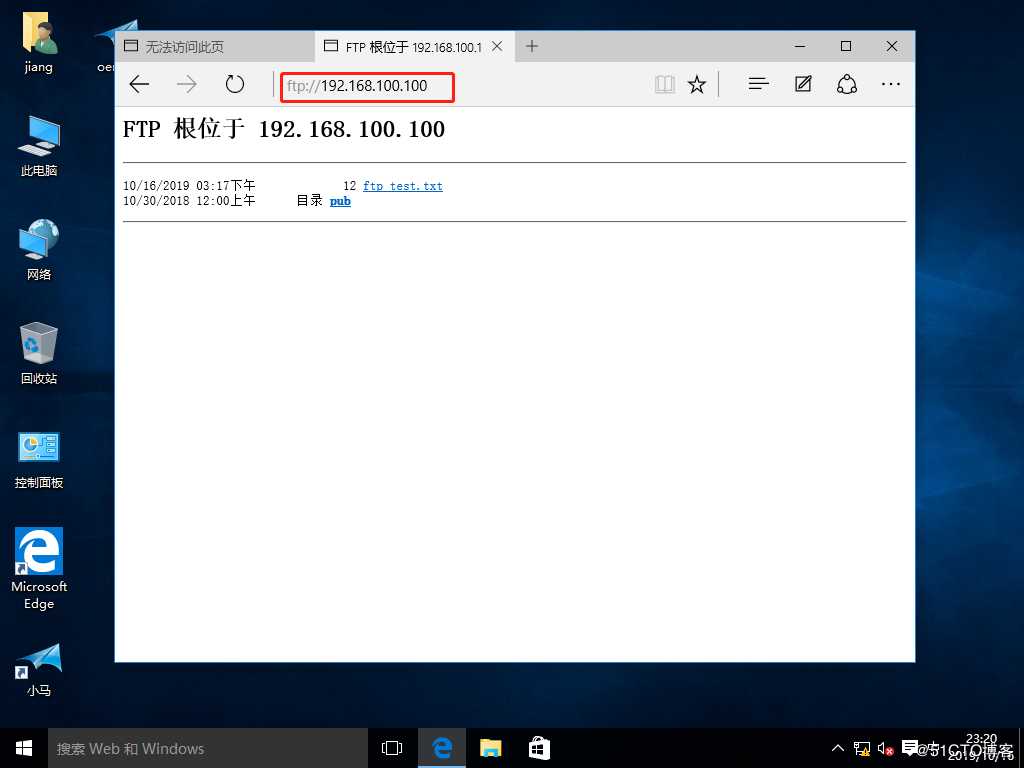The height and width of the screenshot is (768, 1024).
Task: Select the FTP 根位于 192.168.100.1 tab
Action: click(x=414, y=46)
